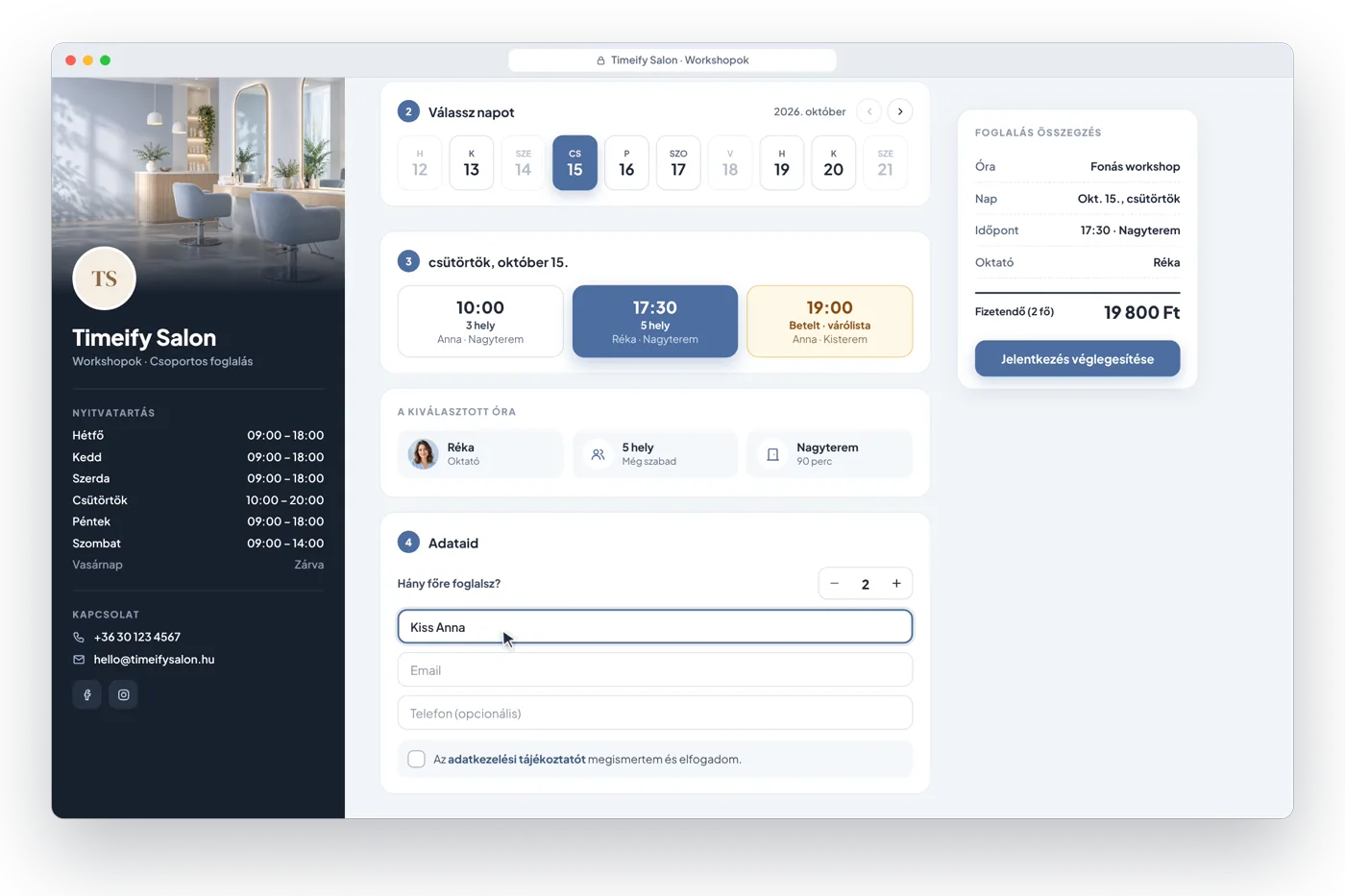1345x896 pixels.
Task: Open the Instagram social icon
Action: [x=123, y=694]
